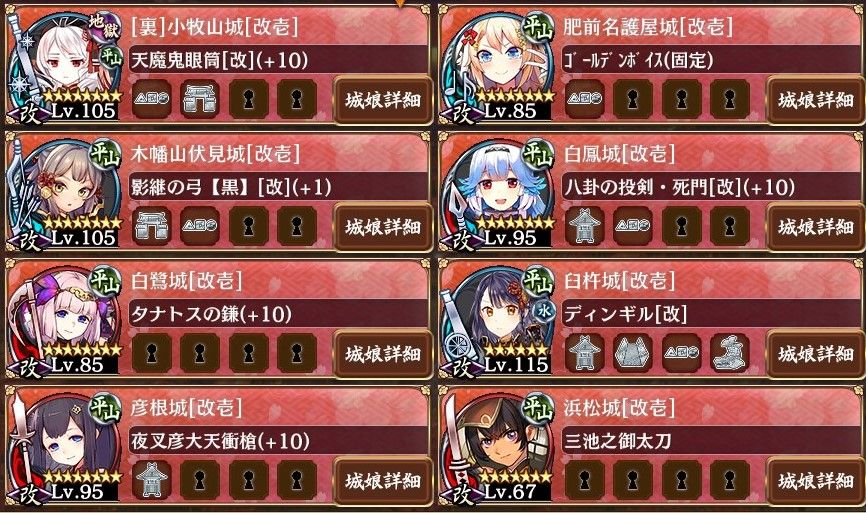
Task: Click the 白鳳城 character portrait
Action: coord(497,193)
